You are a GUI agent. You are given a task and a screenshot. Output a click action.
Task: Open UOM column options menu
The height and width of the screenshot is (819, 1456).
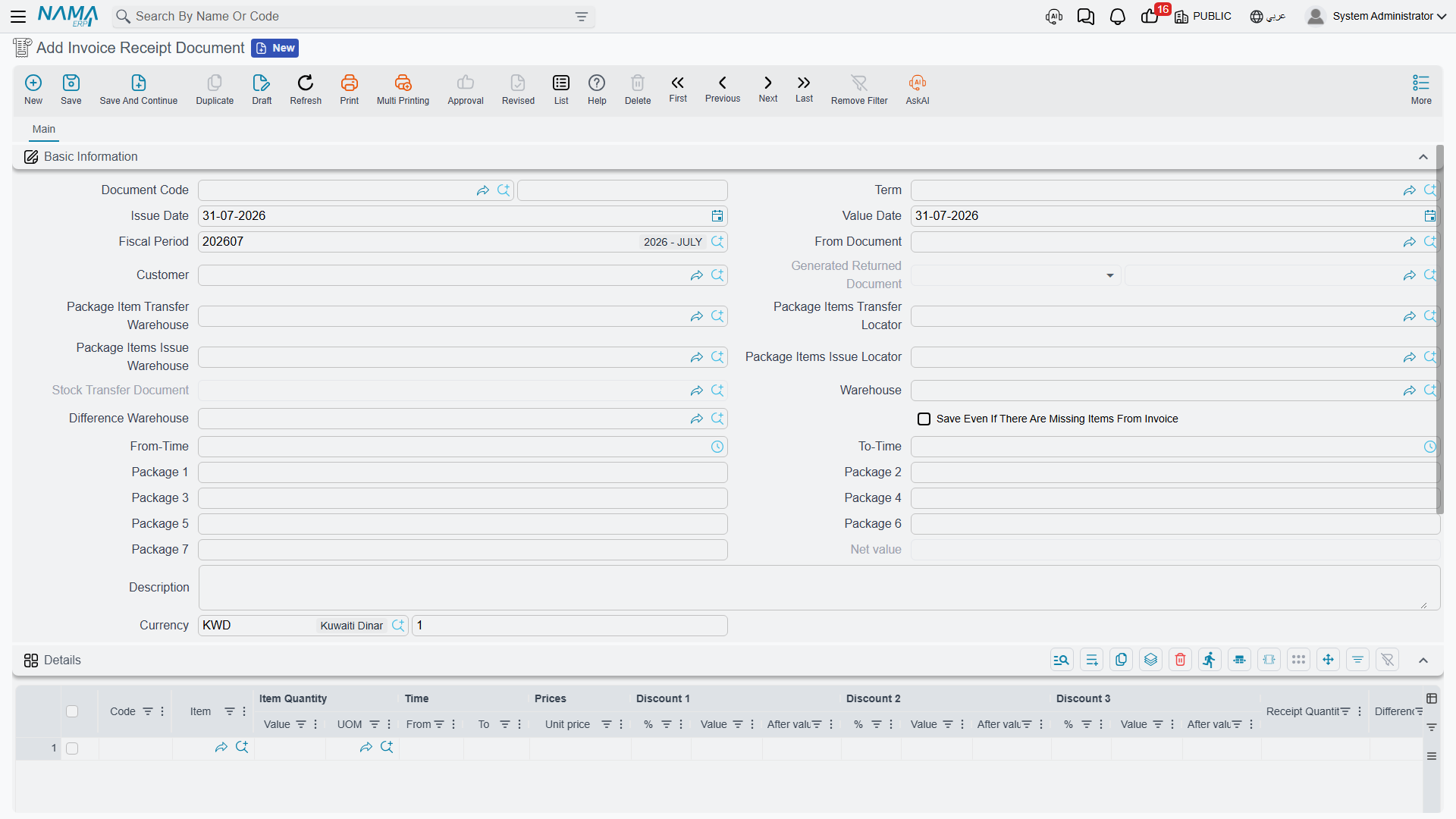click(x=389, y=724)
